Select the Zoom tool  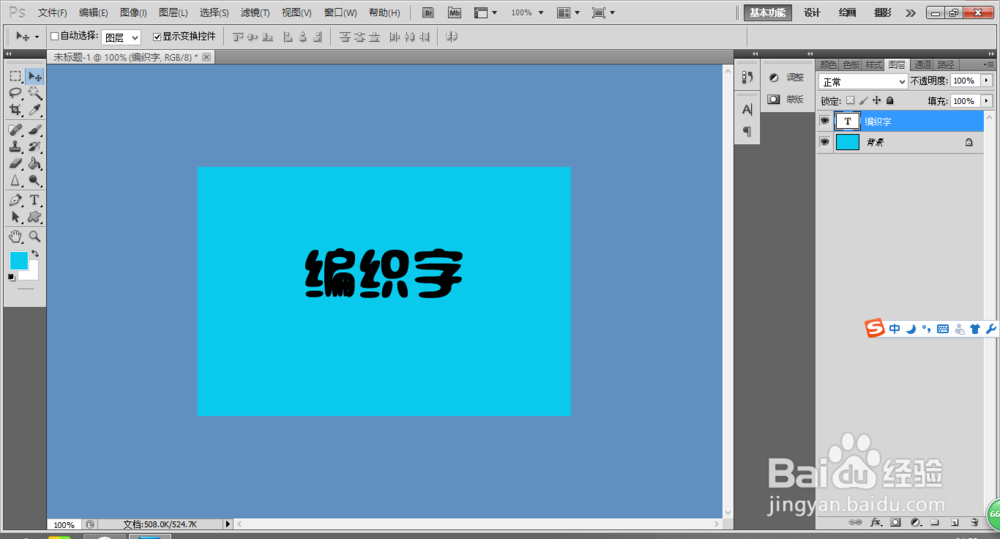(x=34, y=237)
